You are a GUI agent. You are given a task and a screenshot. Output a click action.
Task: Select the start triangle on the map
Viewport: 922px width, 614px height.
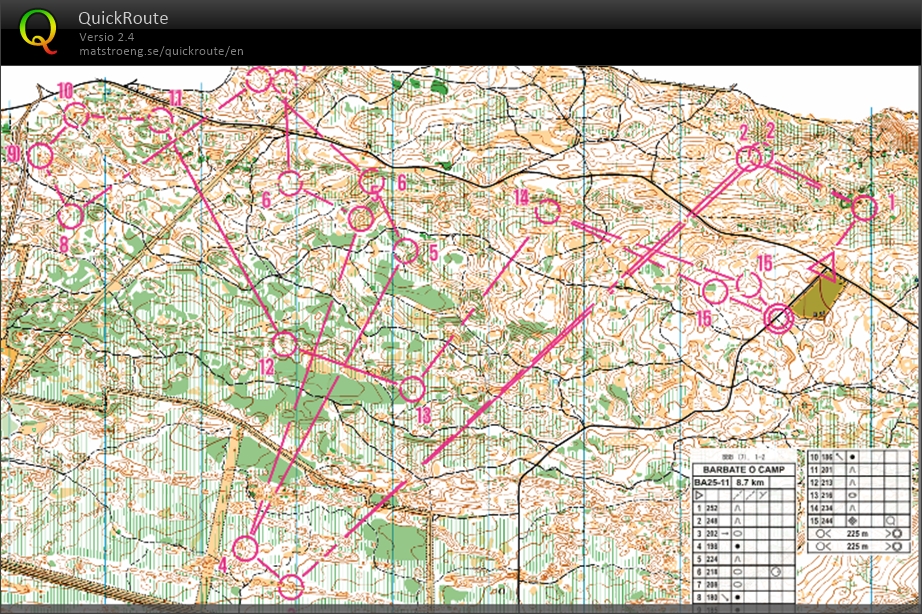823,267
